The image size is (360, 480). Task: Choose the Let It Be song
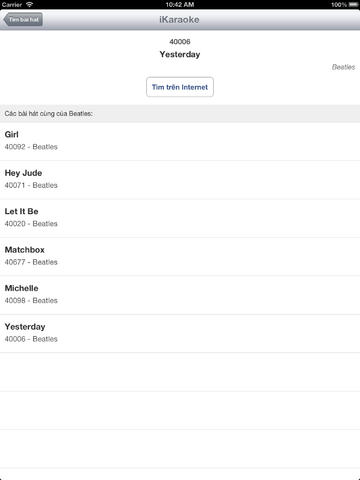click(180, 218)
